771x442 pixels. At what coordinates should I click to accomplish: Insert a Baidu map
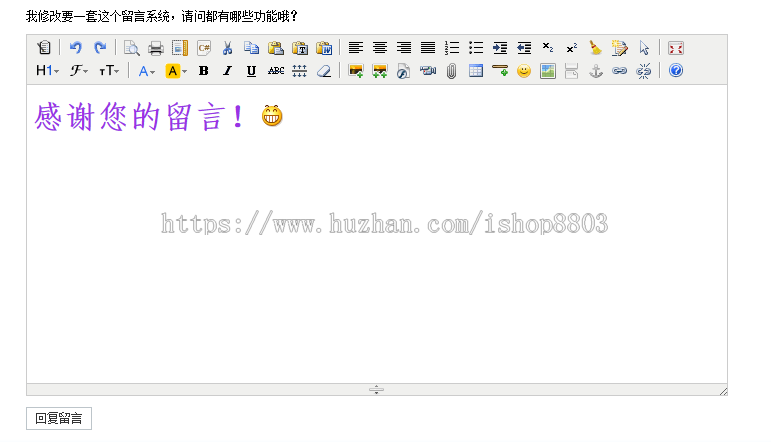point(548,71)
